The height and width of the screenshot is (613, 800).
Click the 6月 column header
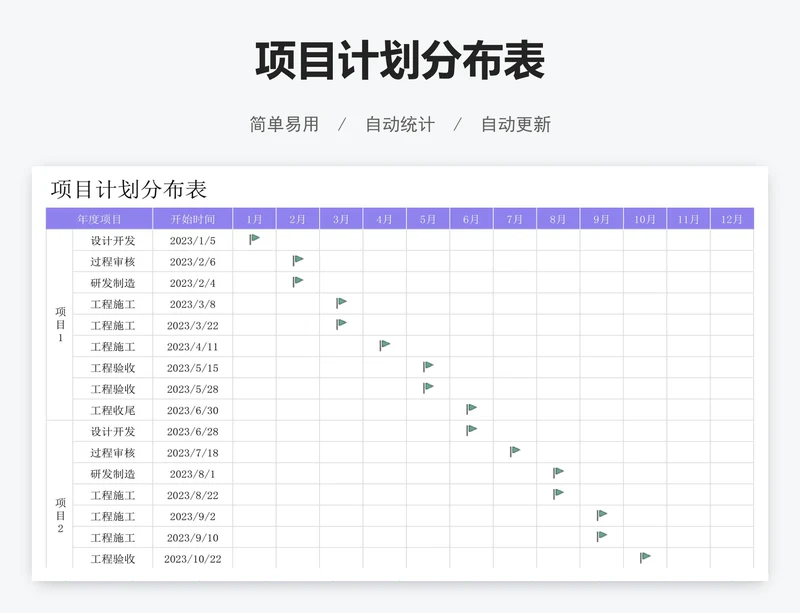(471, 219)
